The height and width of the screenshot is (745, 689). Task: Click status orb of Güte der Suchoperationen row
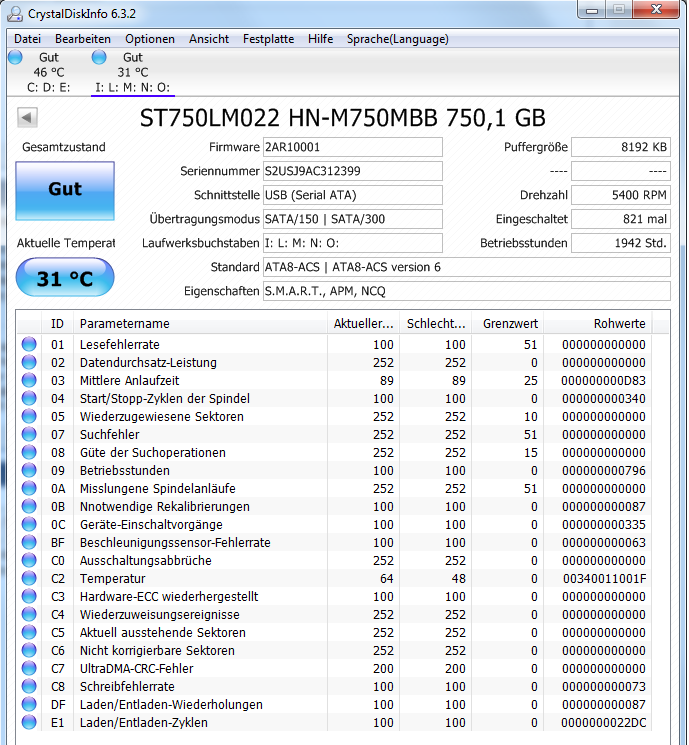coord(29,452)
